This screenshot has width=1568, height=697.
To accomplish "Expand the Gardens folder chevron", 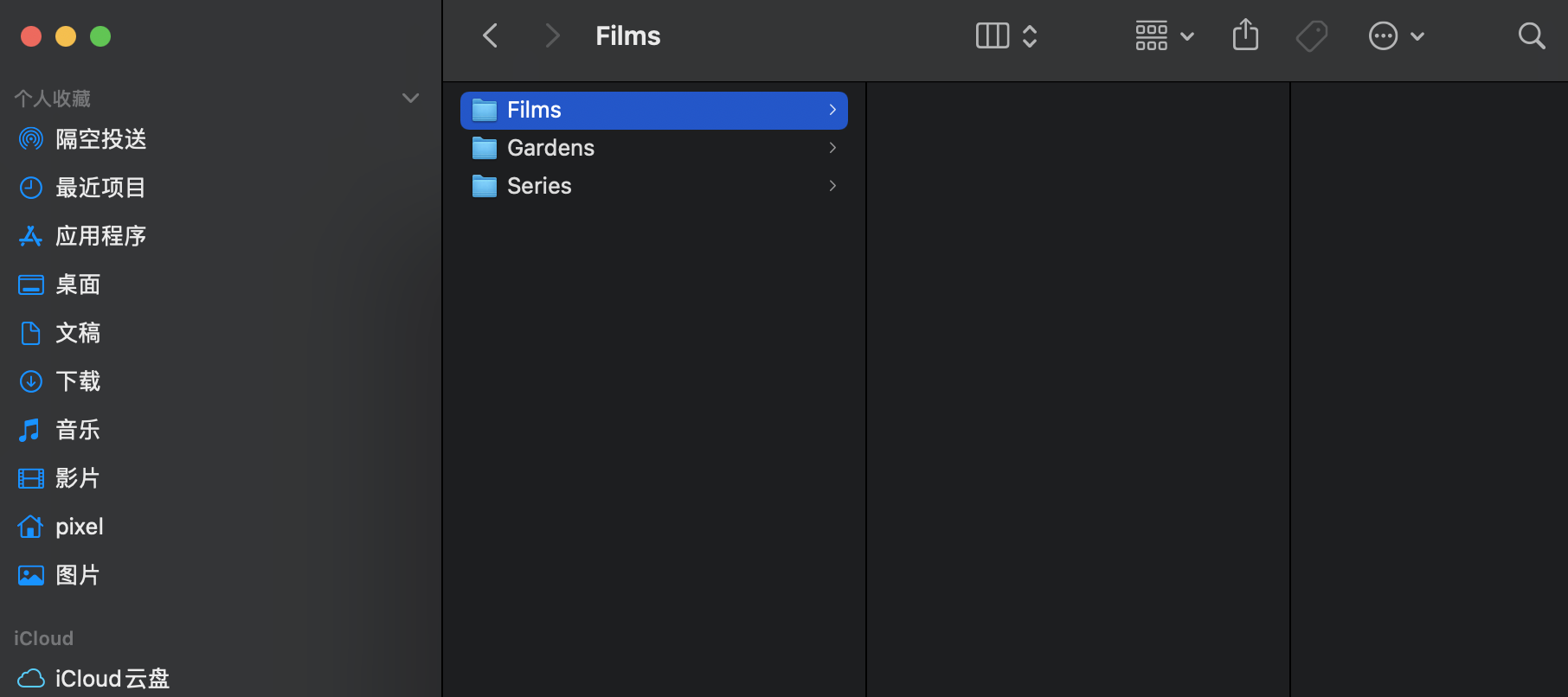I will (832, 148).
